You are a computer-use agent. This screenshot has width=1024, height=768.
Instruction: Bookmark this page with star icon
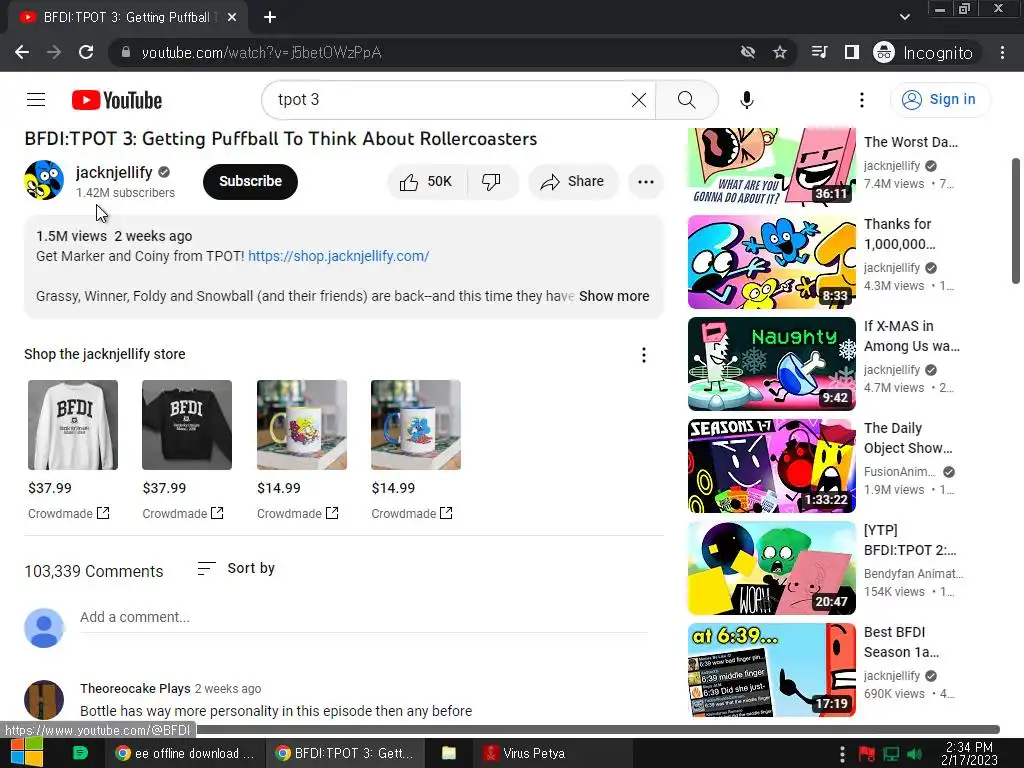[x=780, y=52]
